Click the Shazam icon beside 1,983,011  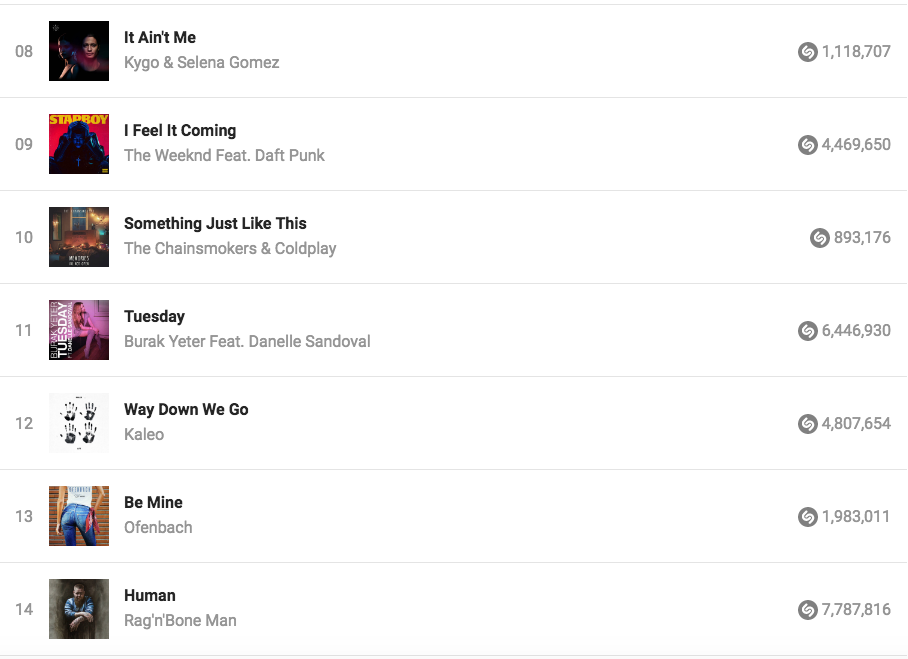pyautogui.click(x=808, y=517)
